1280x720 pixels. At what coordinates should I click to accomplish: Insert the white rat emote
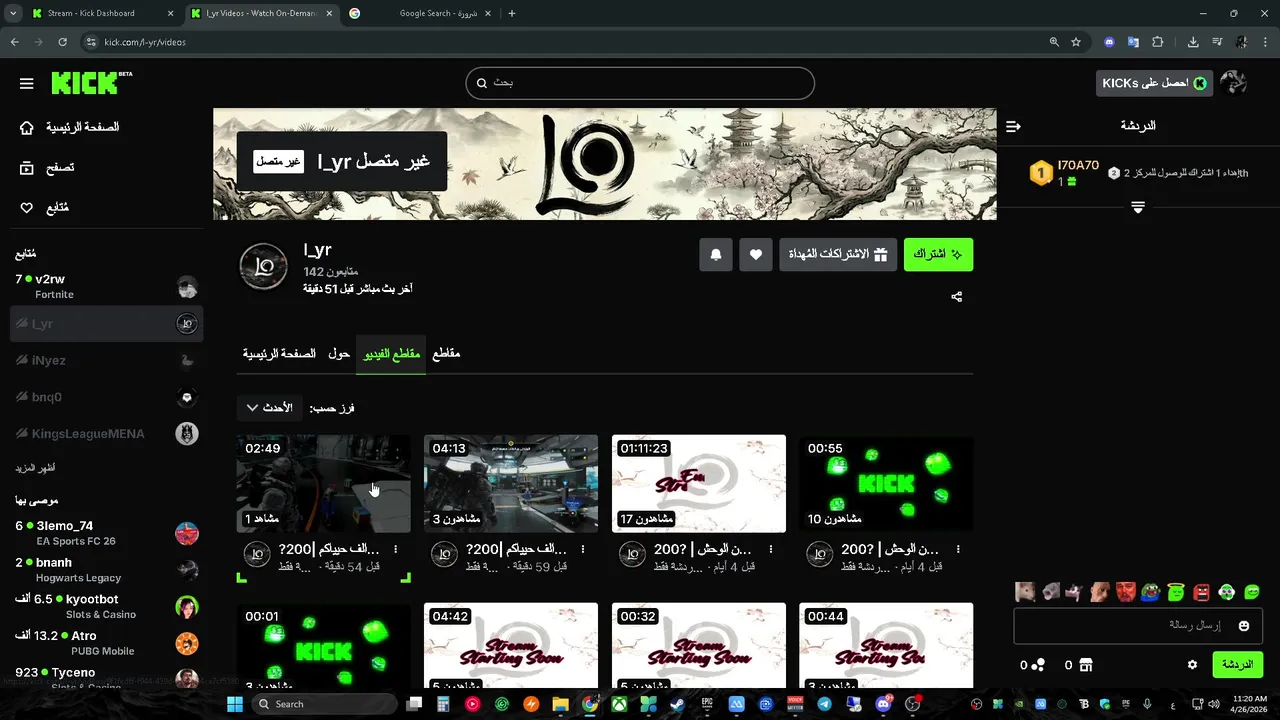1025,592
